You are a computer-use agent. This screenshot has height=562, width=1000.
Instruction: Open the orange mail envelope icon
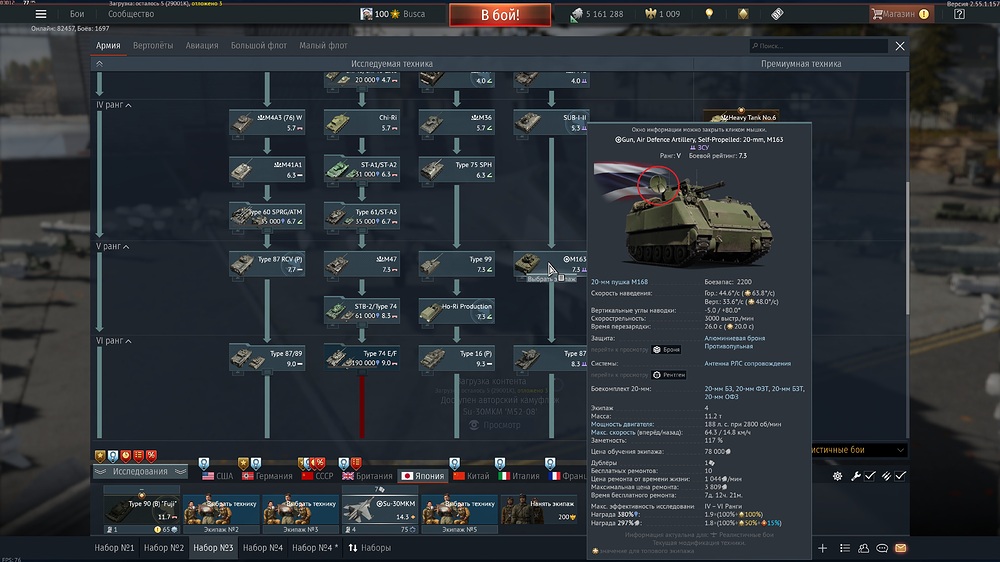tap(901, 548)
